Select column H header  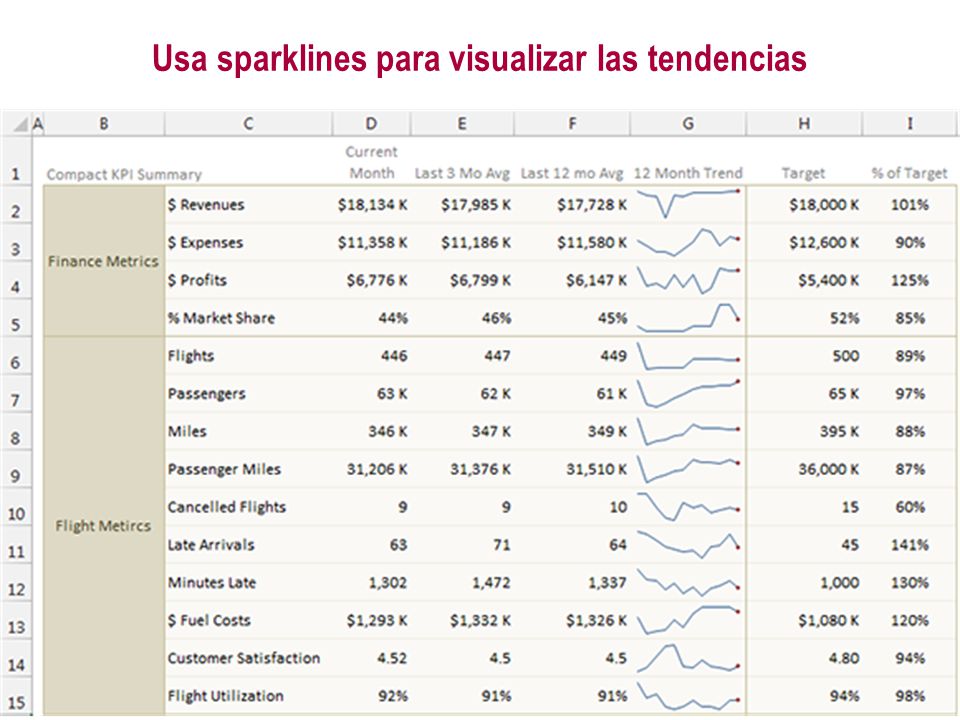click(x=804, y=124)
